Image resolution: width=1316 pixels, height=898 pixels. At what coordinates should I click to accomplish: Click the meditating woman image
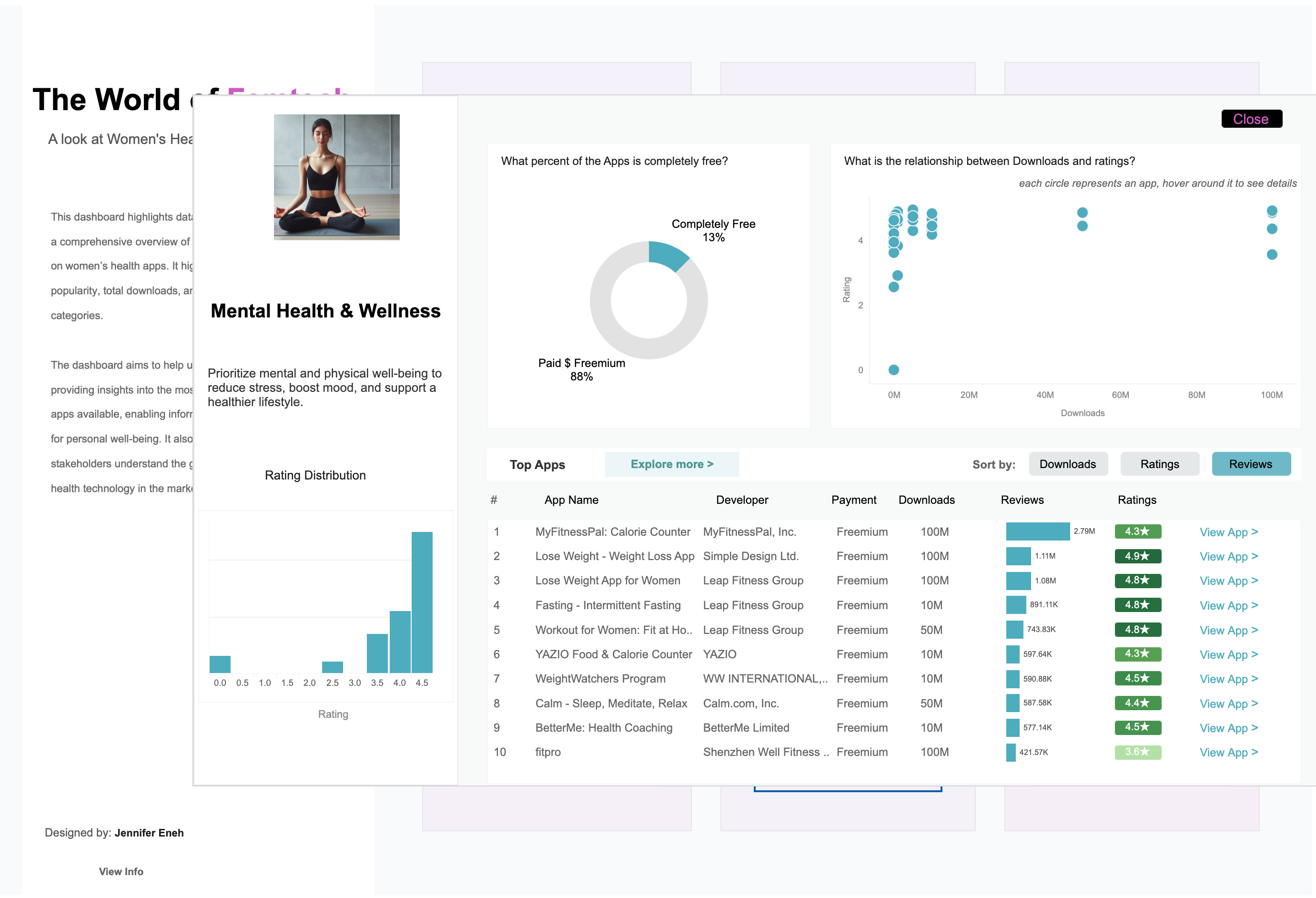[x=336, y=177]
